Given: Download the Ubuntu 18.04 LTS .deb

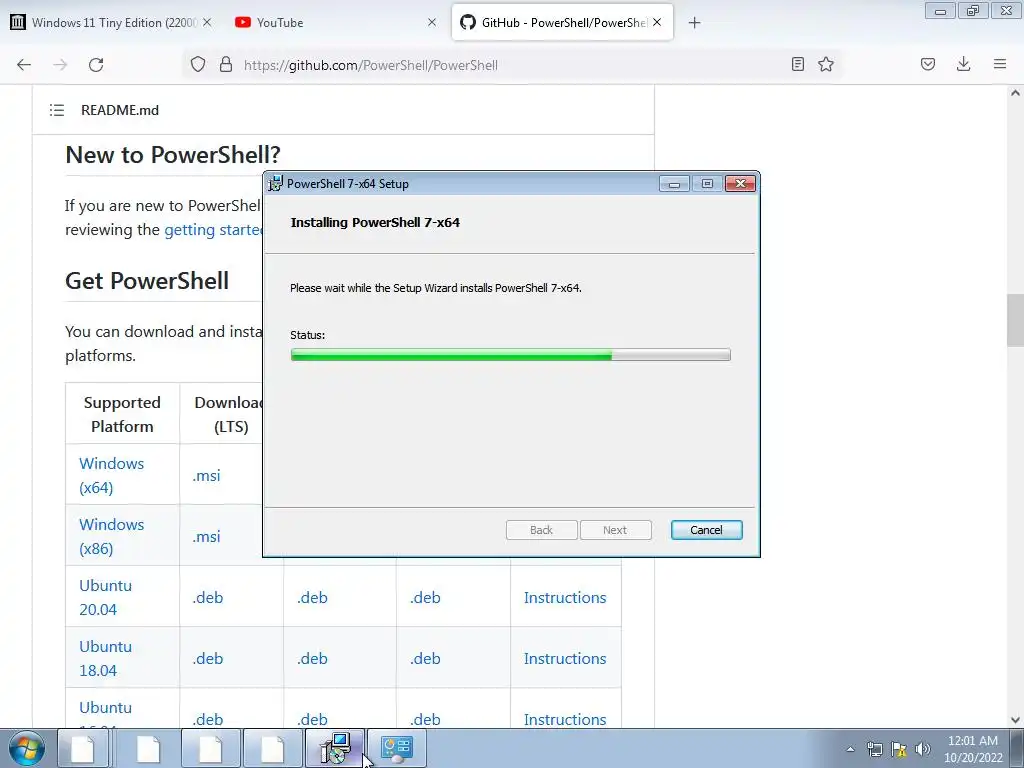Looking at the screenshot, I should [x=208, y=658].
